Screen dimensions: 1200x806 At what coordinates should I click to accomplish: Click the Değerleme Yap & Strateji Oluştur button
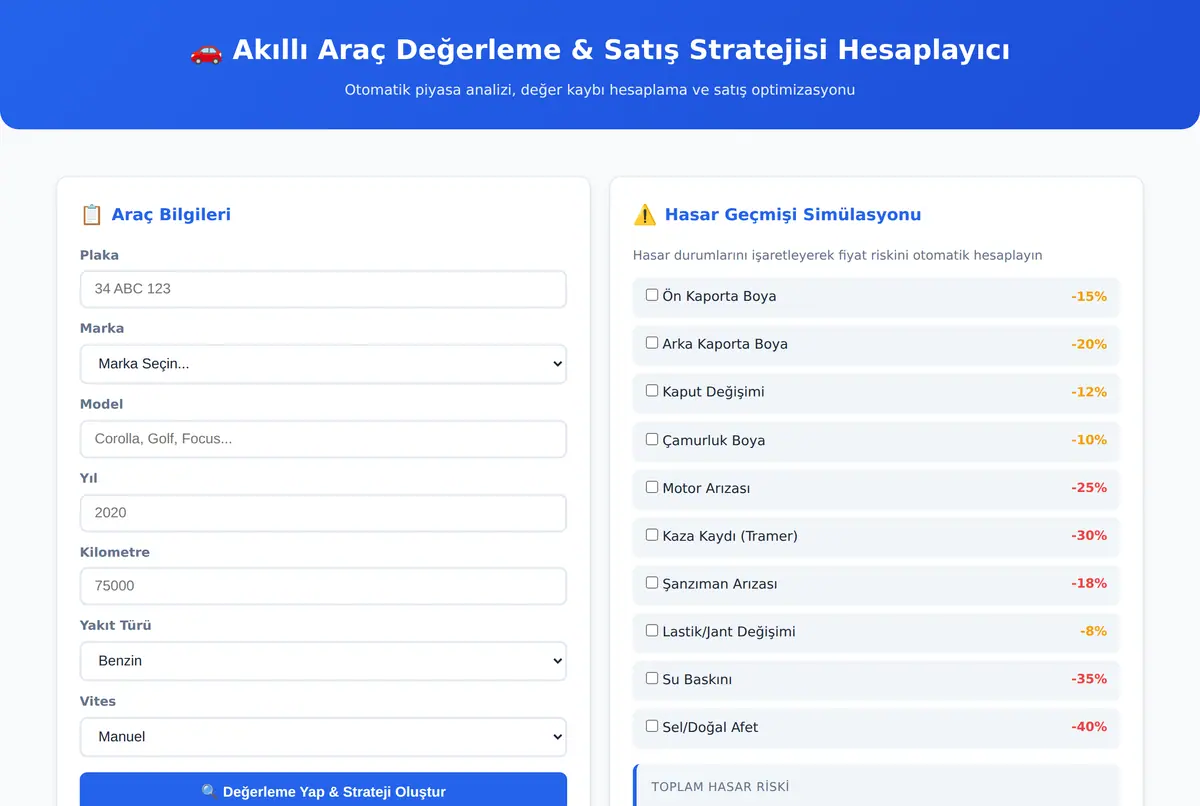pos(323,790)
